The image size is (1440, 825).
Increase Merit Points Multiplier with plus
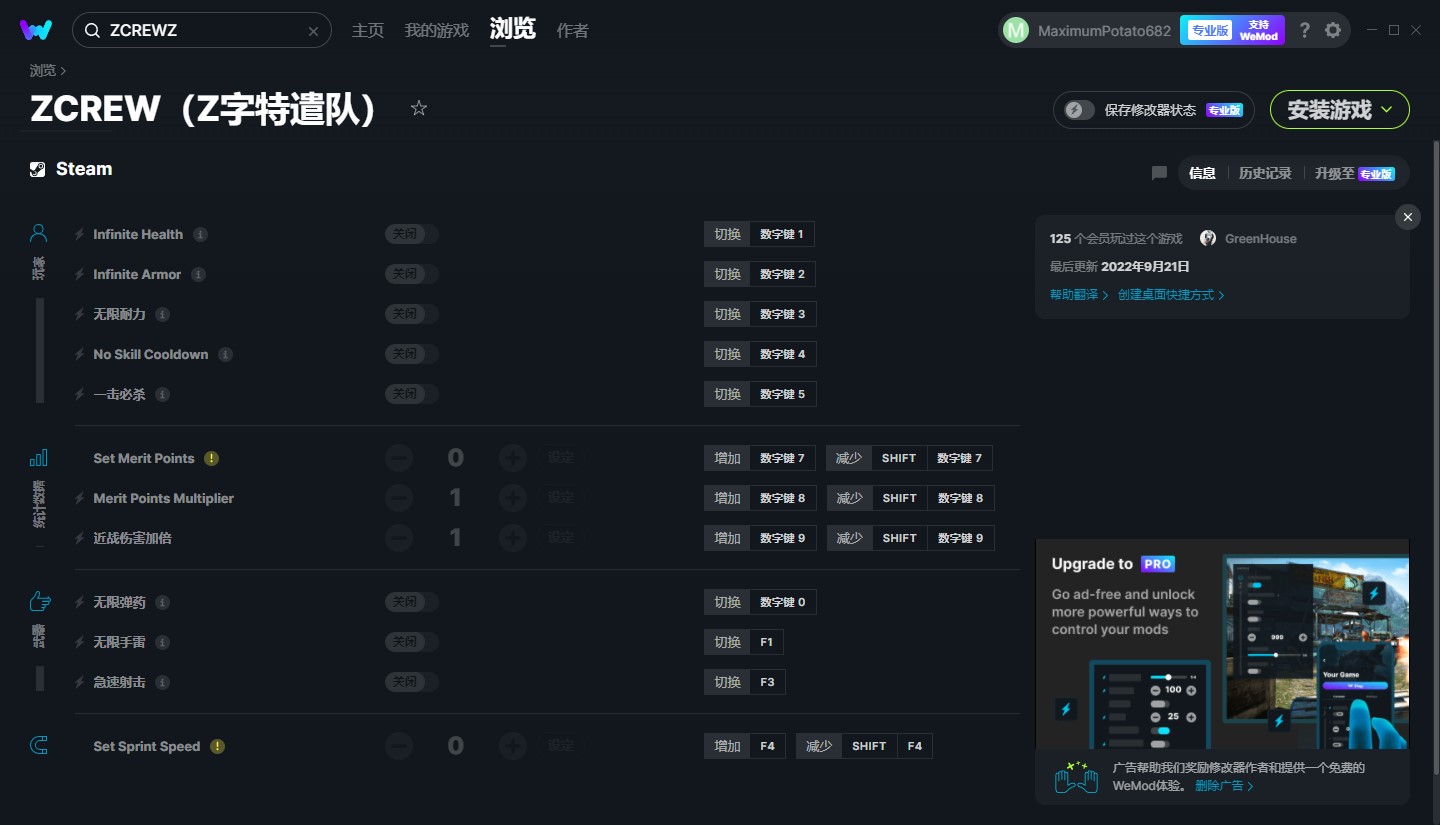(513, 498)
